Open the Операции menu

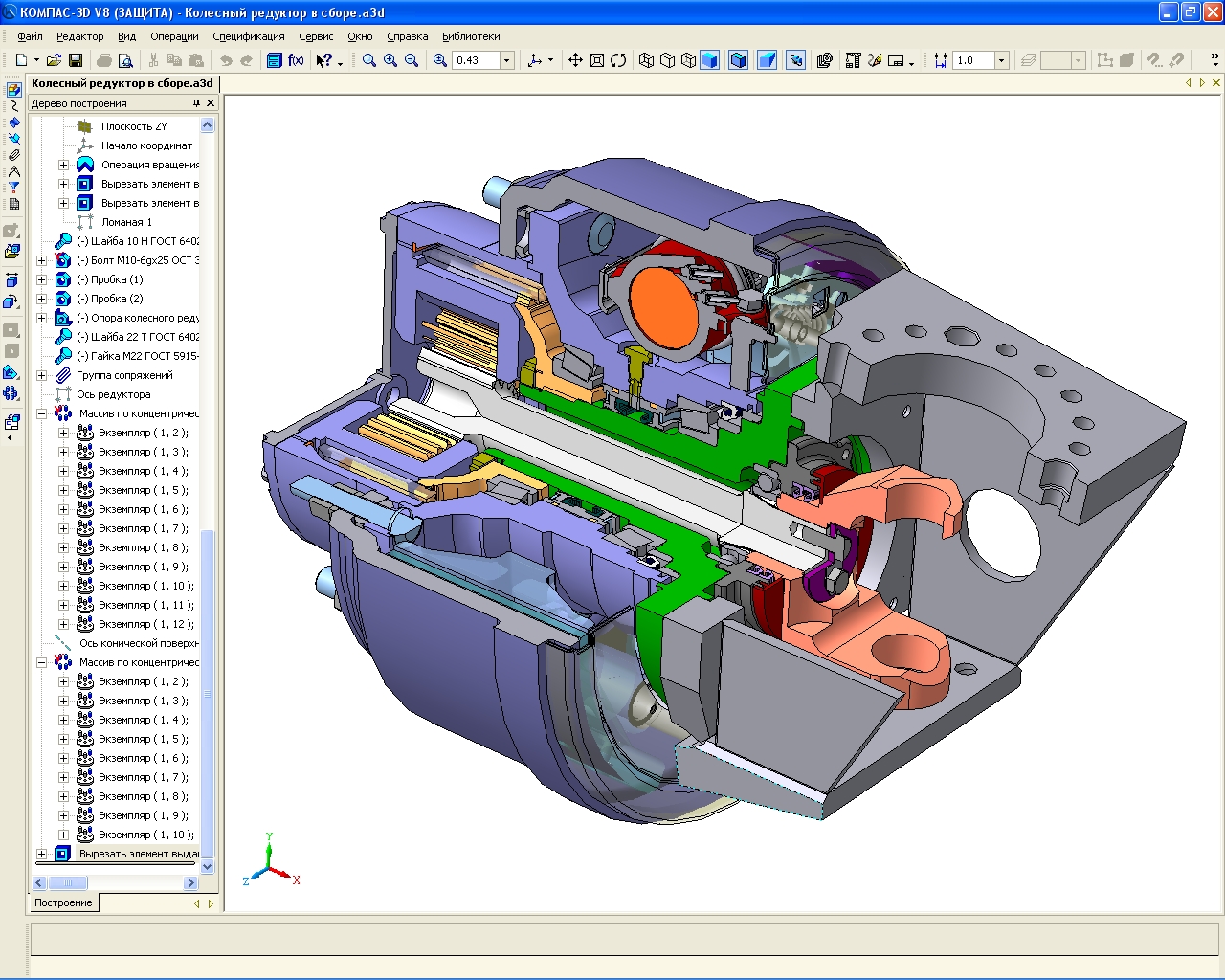[174, 36]
